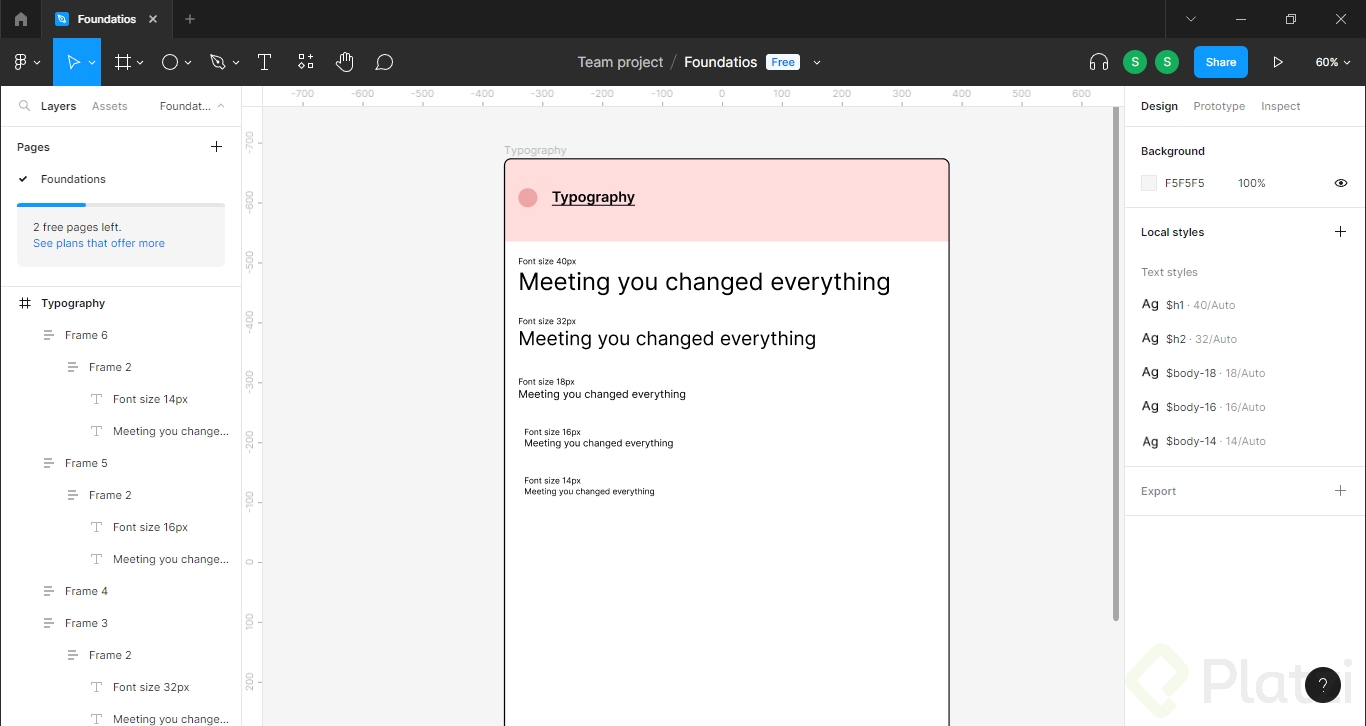Select the Move tool
The height and width of the screenshot is (726, 1366).
click(x=72, y=62)
